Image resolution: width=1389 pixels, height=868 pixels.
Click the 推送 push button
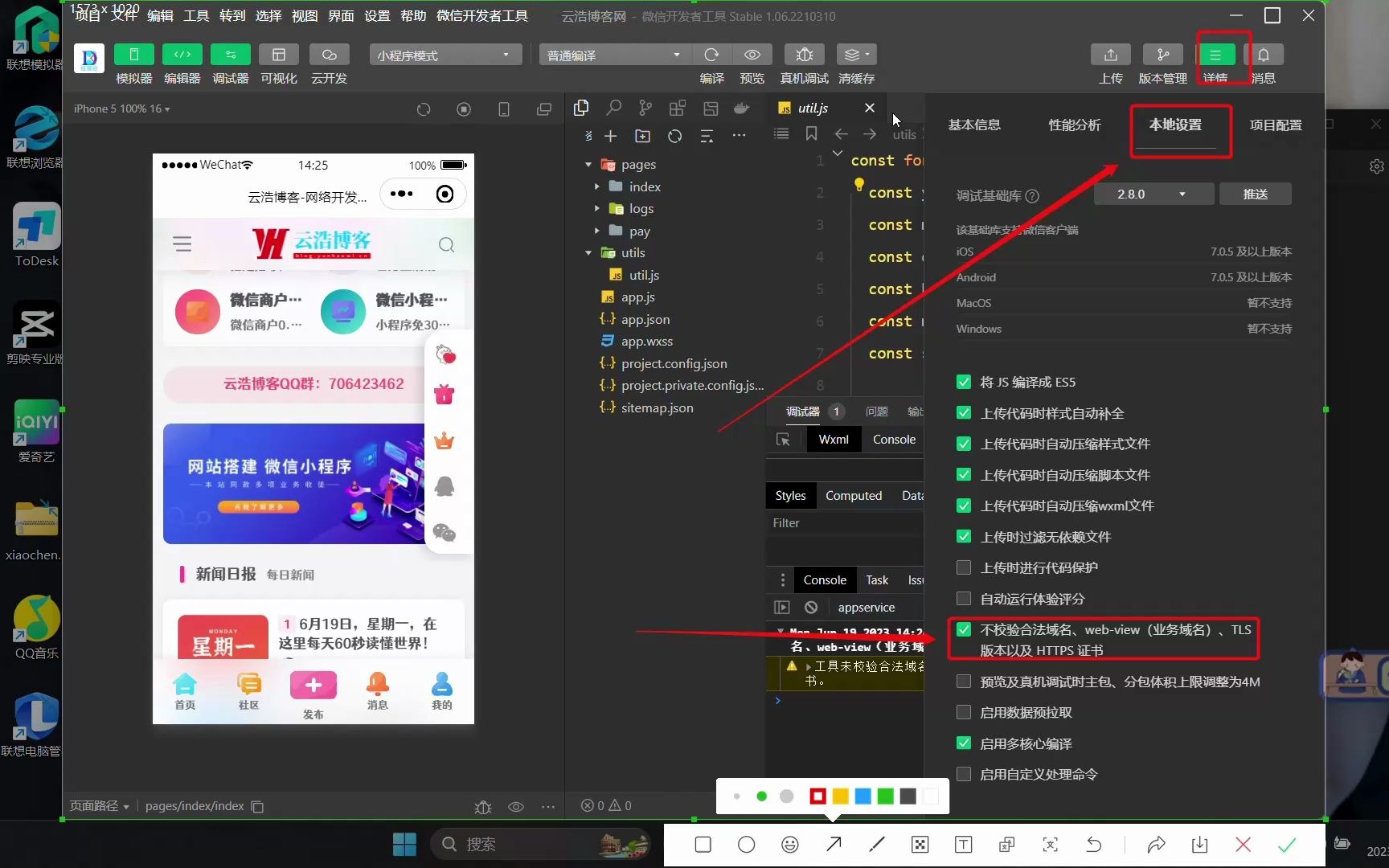pyautogui.click(x=1256, y=194)
